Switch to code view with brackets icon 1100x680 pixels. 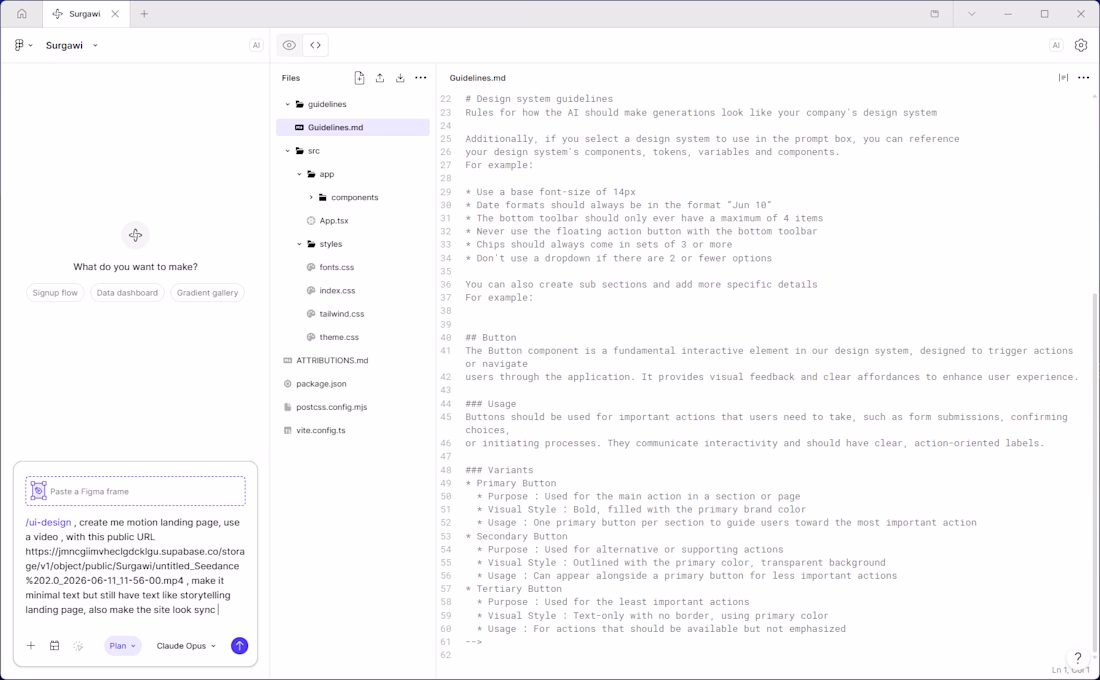(316, 45)
